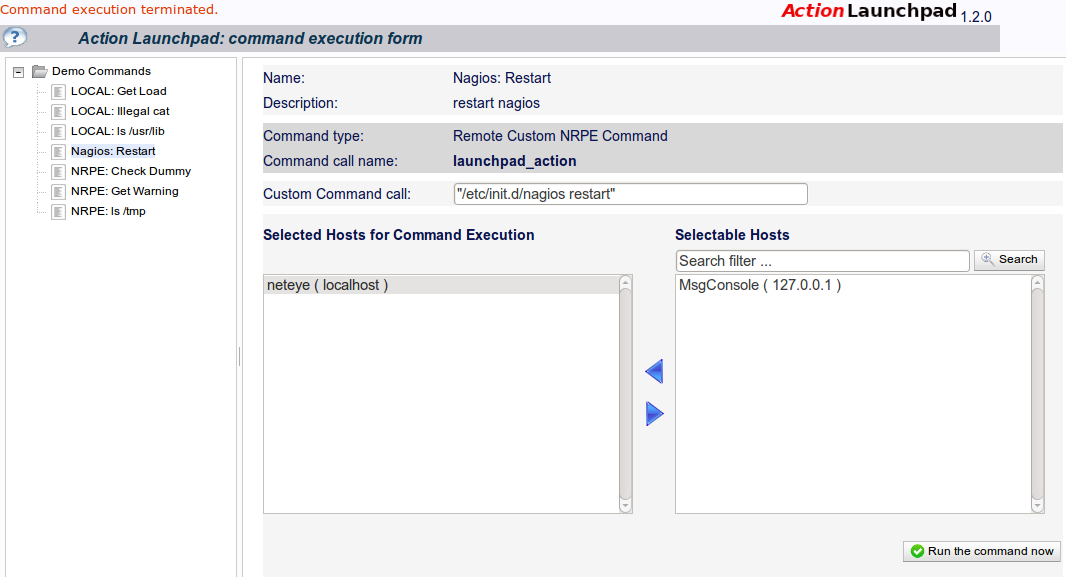
Task: Select NRPE: ls /tmp command
Action: pos(108,211)
